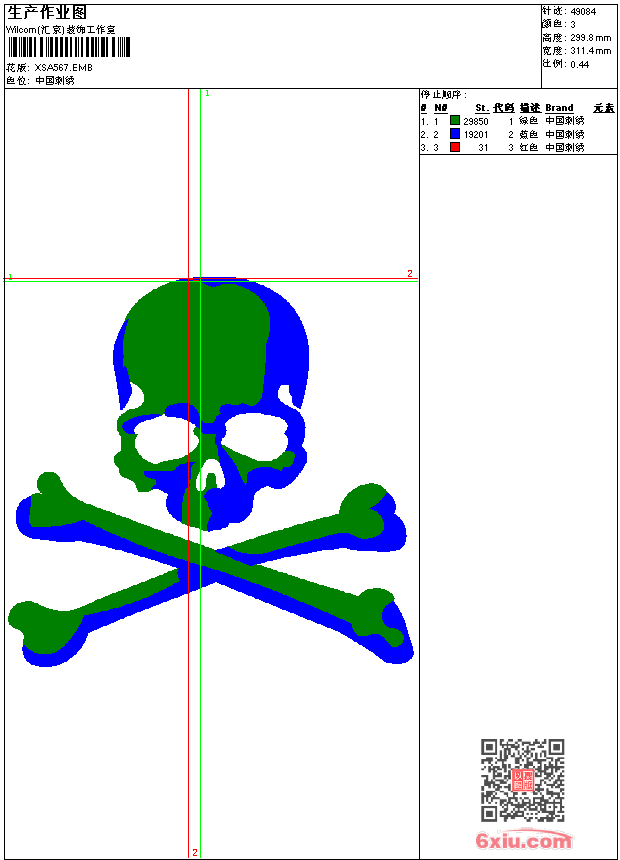Click the QR code image
Image resolution: width=620 pixels, height=860 pixels.
tap(522, 780)
